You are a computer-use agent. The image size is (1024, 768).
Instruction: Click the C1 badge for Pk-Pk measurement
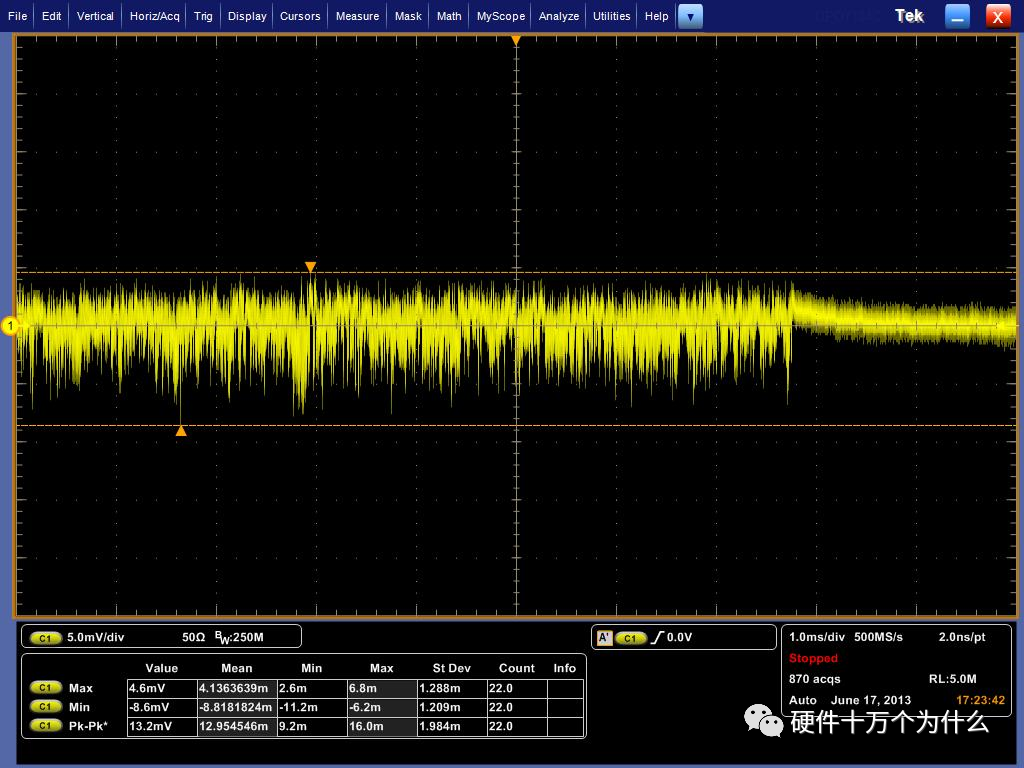[x=46, y=726]
